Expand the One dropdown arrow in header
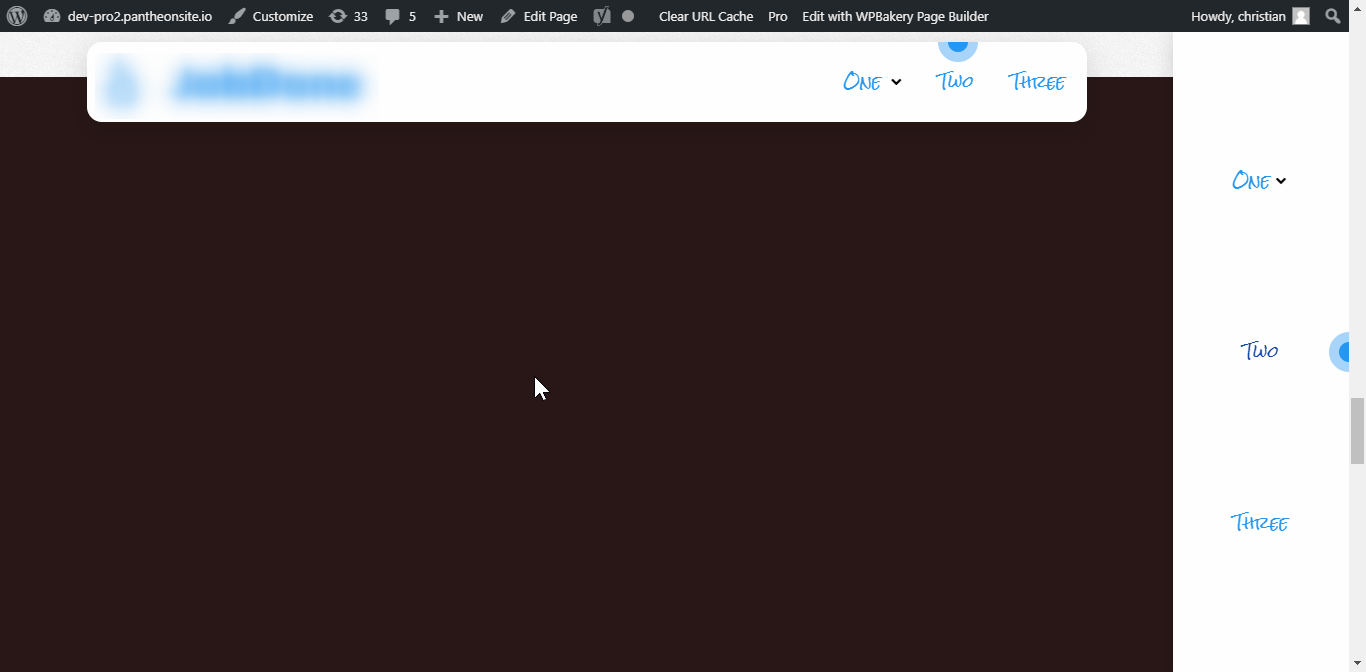 point(896,82)
